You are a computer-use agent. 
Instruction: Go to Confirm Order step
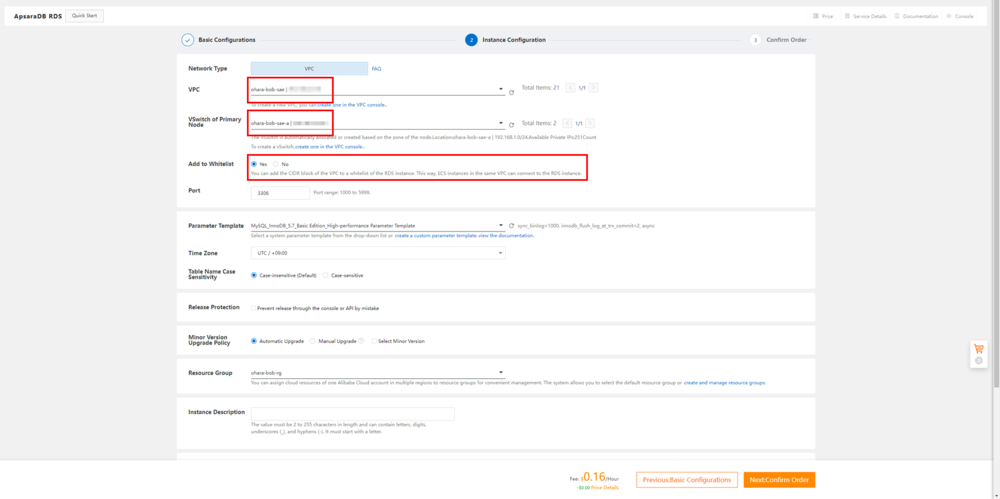[x=786, y=40]
